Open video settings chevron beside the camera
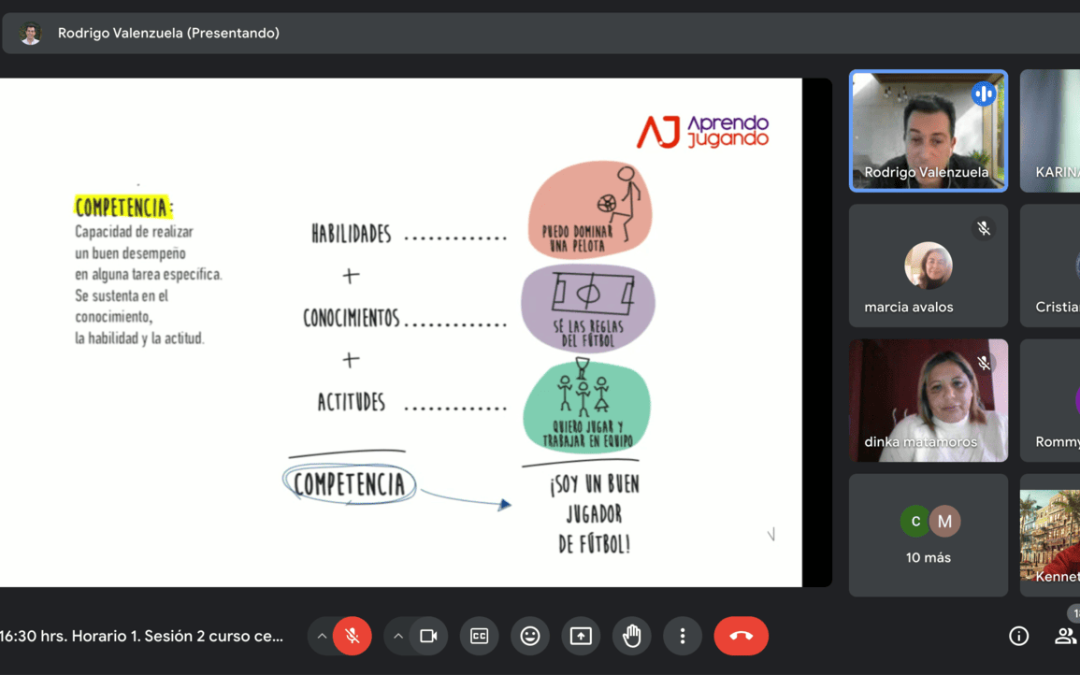Image resolution: width=1080 pixels, height=675 pixels. [x=398, y=636]
